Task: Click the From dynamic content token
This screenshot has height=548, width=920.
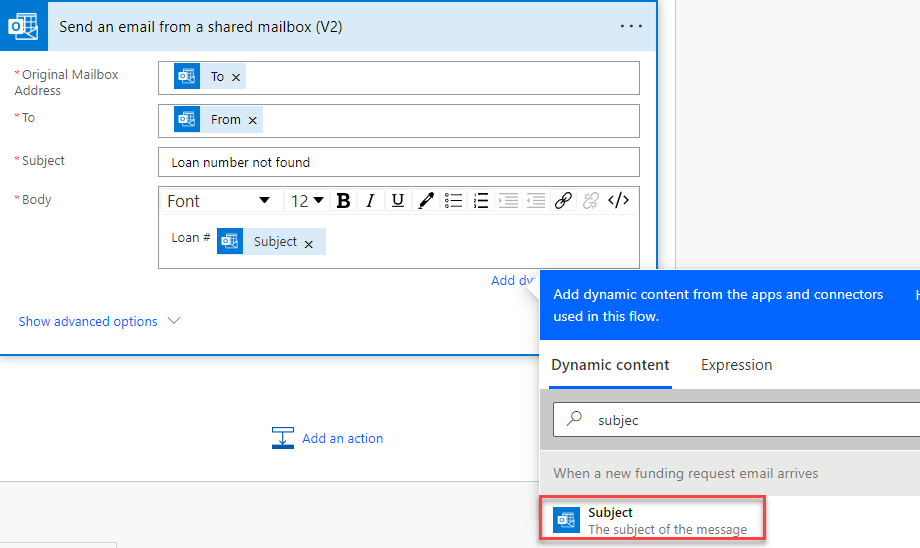Action: (218, 120)
